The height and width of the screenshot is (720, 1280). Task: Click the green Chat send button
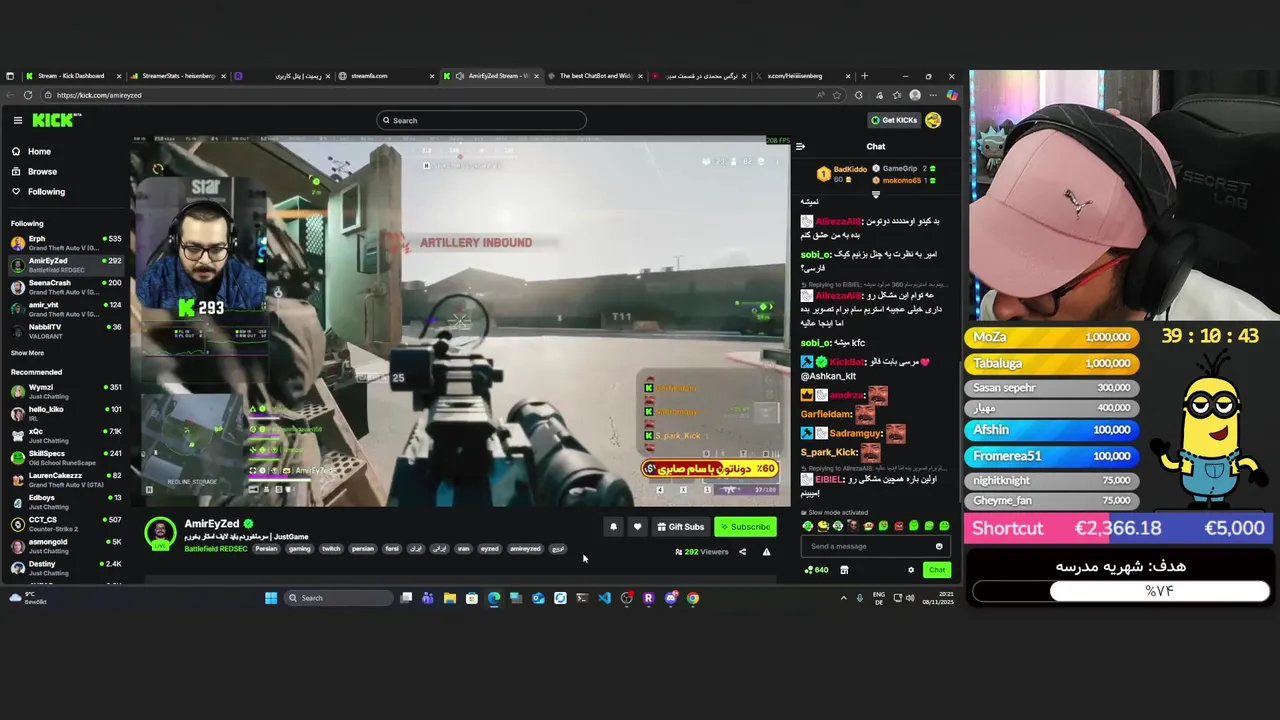click(936, 570)
